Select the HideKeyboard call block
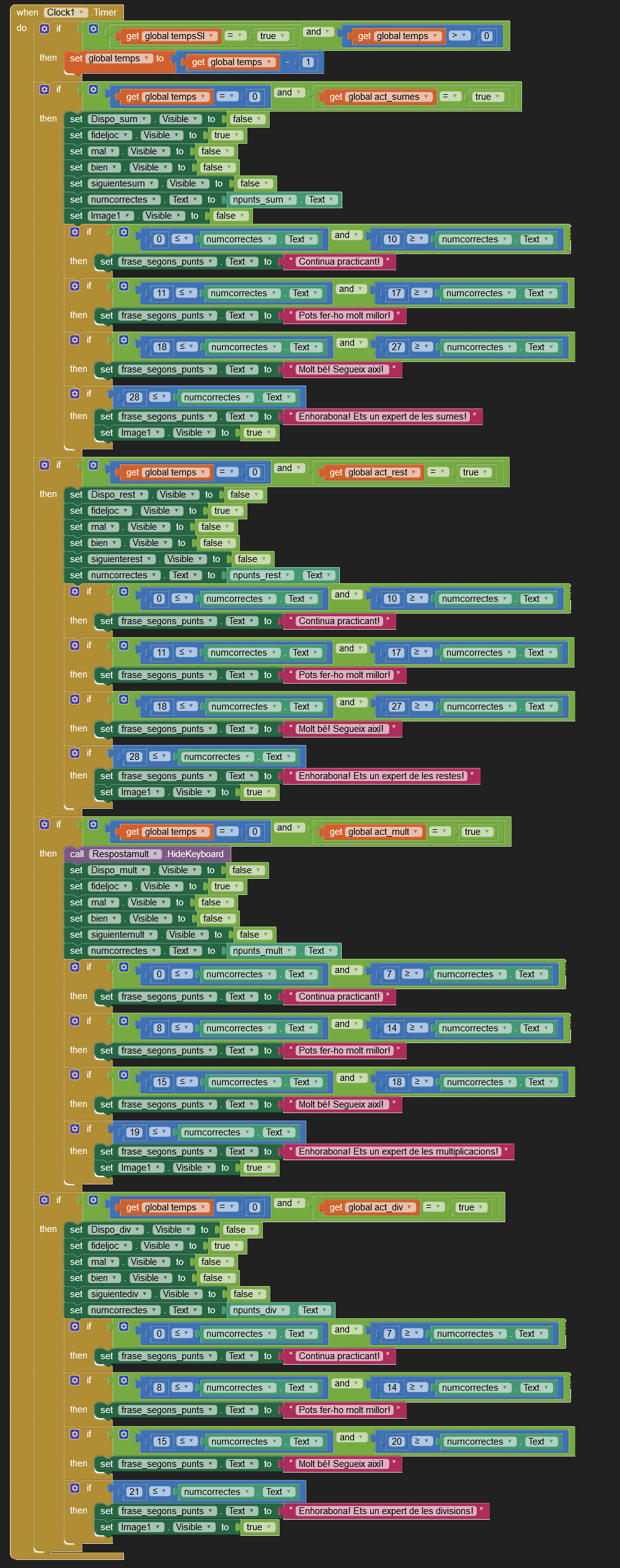Screen dimensions: 620x1568 point(194,854)
